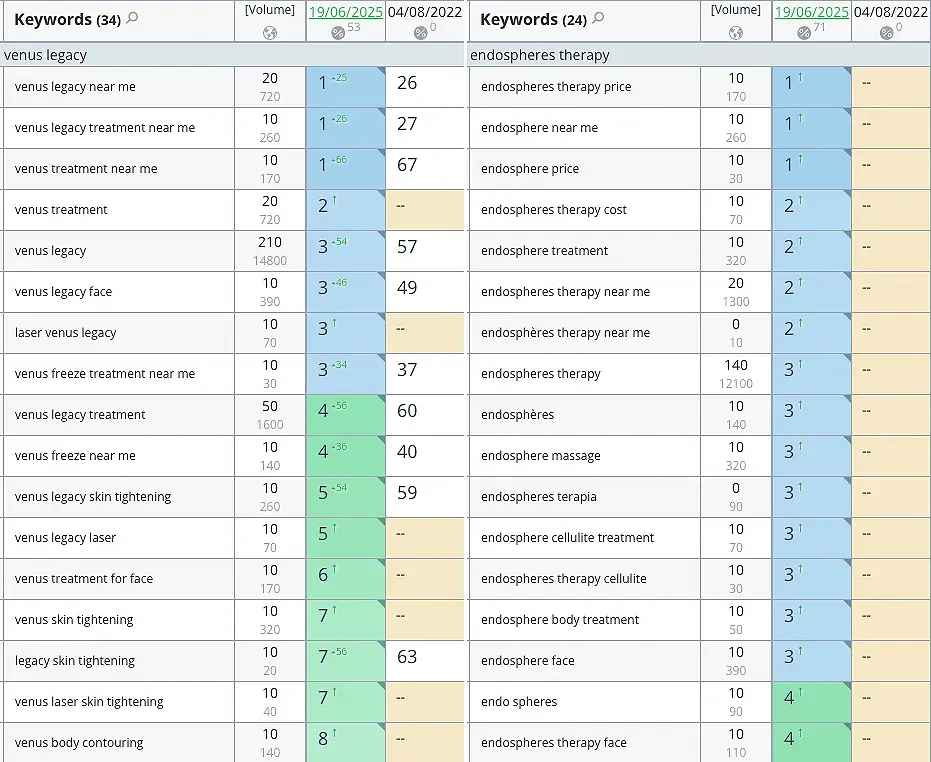The image size is (931, 762).
Task: Click the search magnifier beside Keywords (24)
Action: pos(599,18)
